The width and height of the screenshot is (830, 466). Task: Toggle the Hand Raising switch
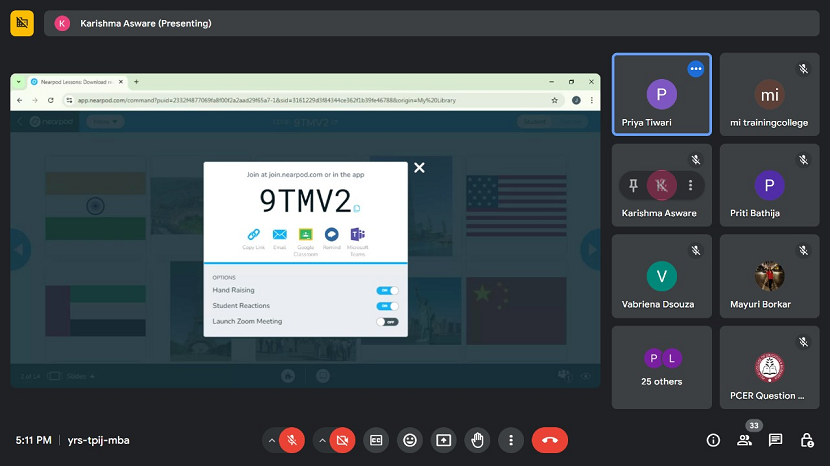[x=387, y=290]
